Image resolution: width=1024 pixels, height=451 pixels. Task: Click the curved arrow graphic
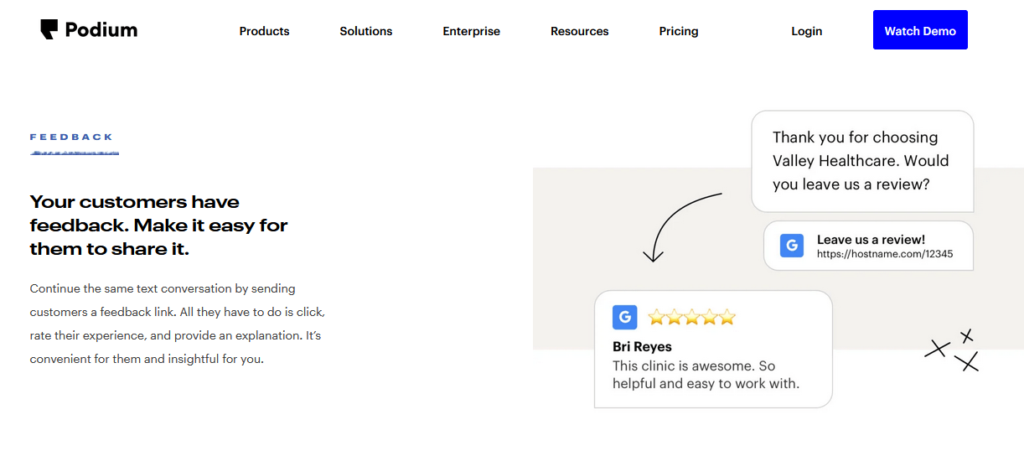681,226
